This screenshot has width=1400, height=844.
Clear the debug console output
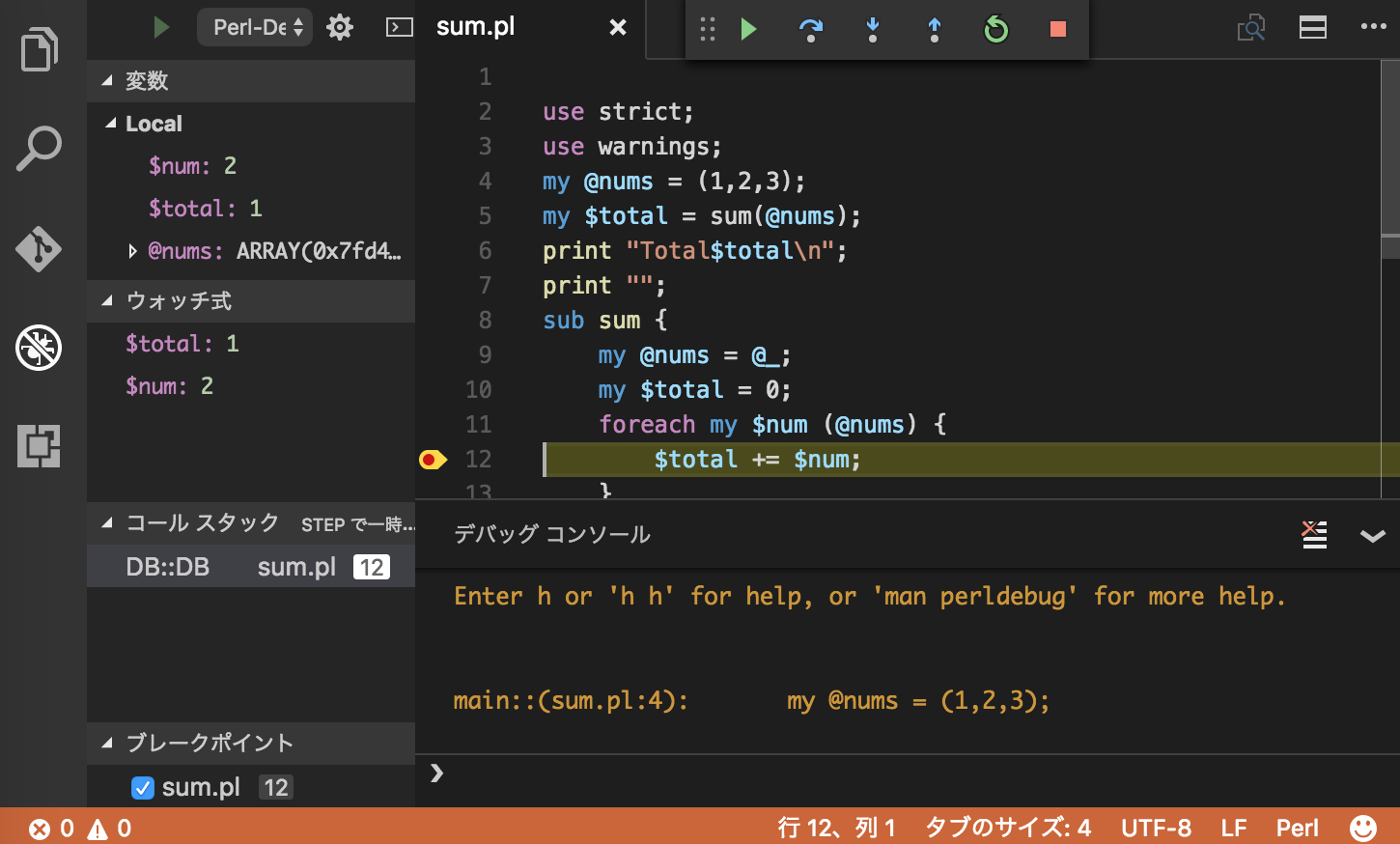pos(1314,534)
